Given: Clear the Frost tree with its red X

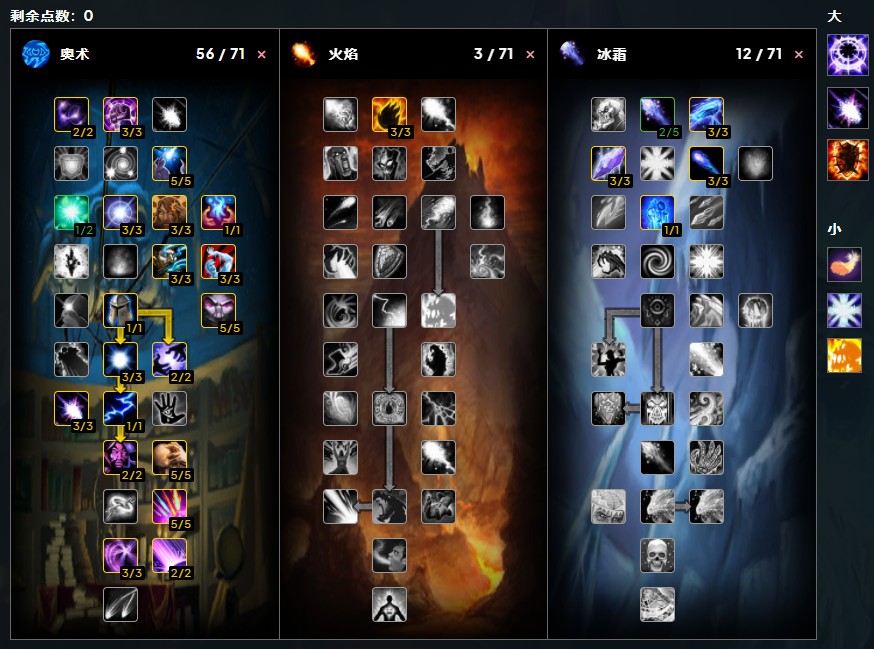Looking at the screenshot, I should coord(799,55).
